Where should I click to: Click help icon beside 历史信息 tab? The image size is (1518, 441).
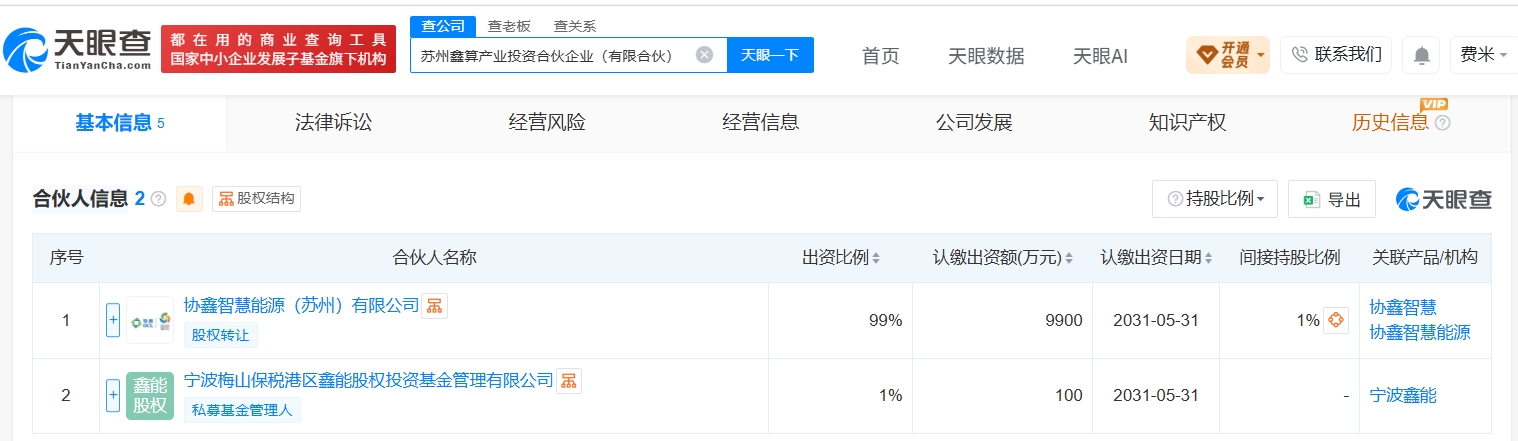coord(1442,123)
